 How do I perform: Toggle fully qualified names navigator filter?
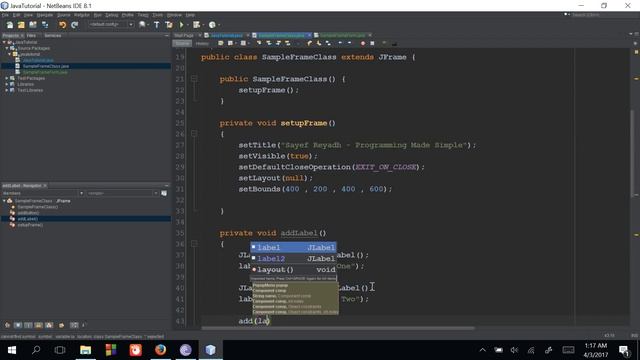(61, 325)
